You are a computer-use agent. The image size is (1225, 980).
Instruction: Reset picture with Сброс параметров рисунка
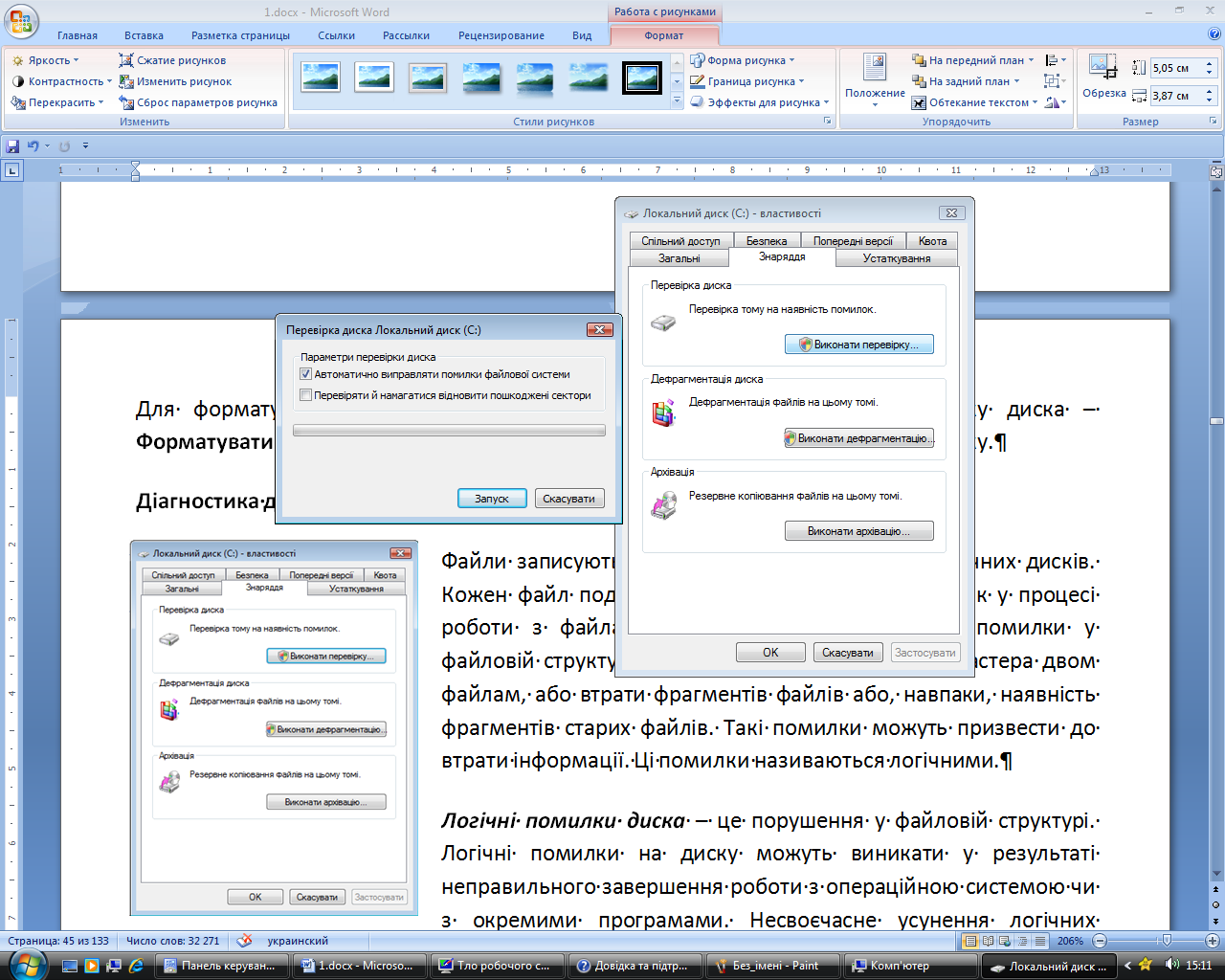(x=198, y=102)
